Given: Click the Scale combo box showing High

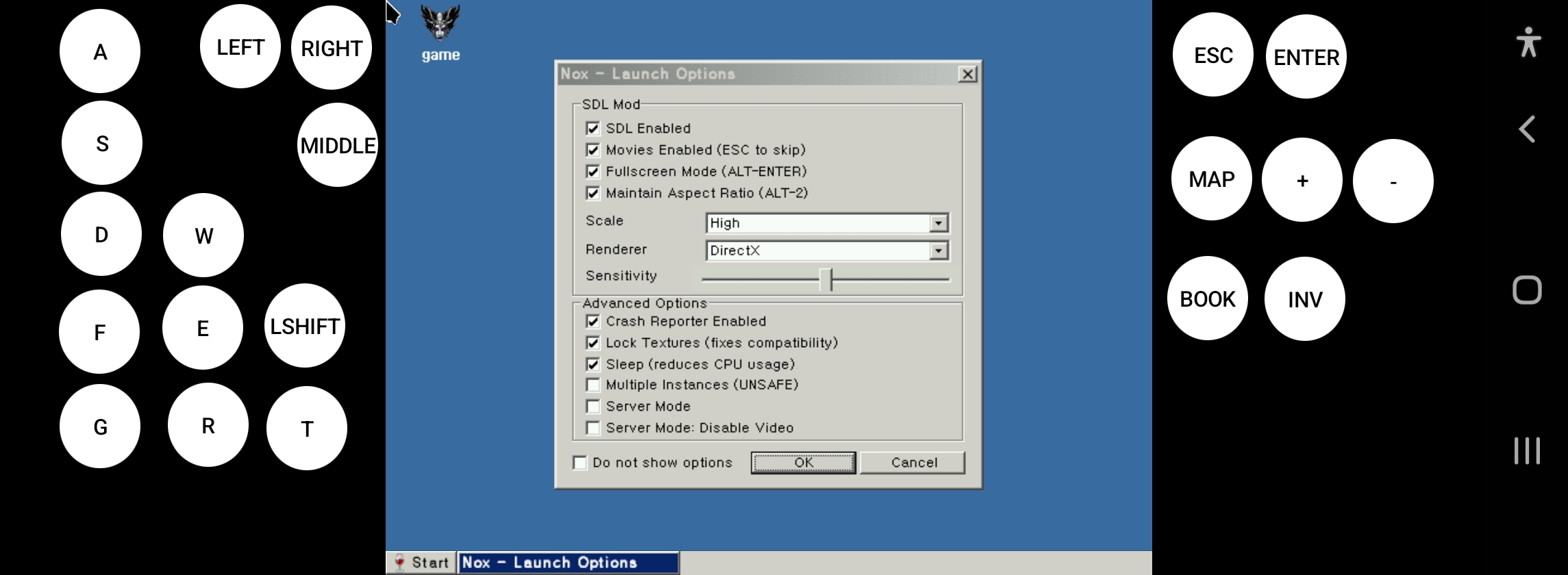Looking at the screenshot, I should point(827,223).
